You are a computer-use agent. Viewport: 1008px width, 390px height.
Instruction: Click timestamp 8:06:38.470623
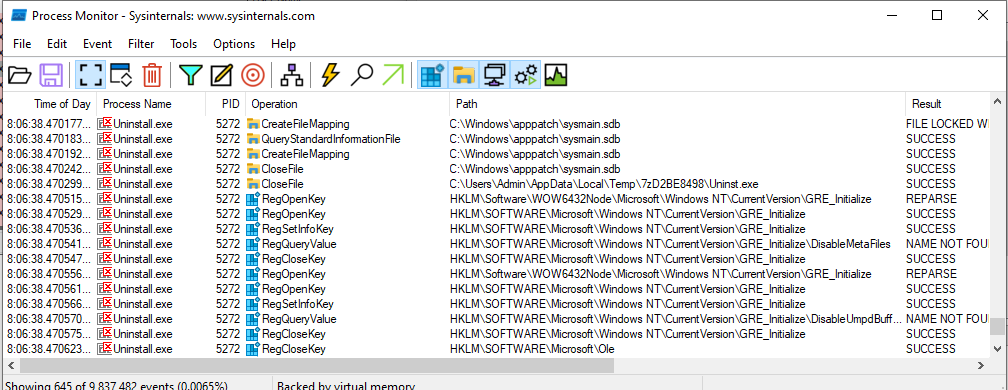point(50,349)
